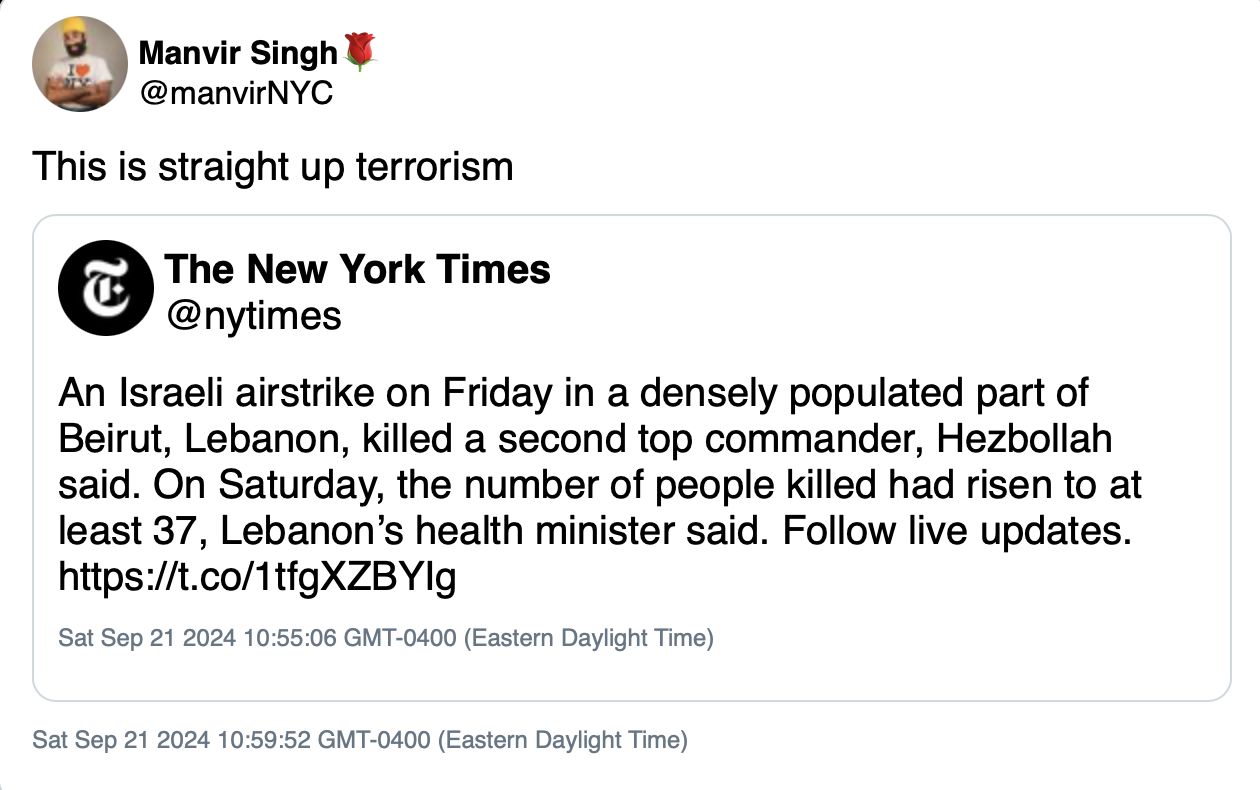Click the rose emoji beside Manvir Singh
The image size is (1260, 790).
tap(359, 51)
